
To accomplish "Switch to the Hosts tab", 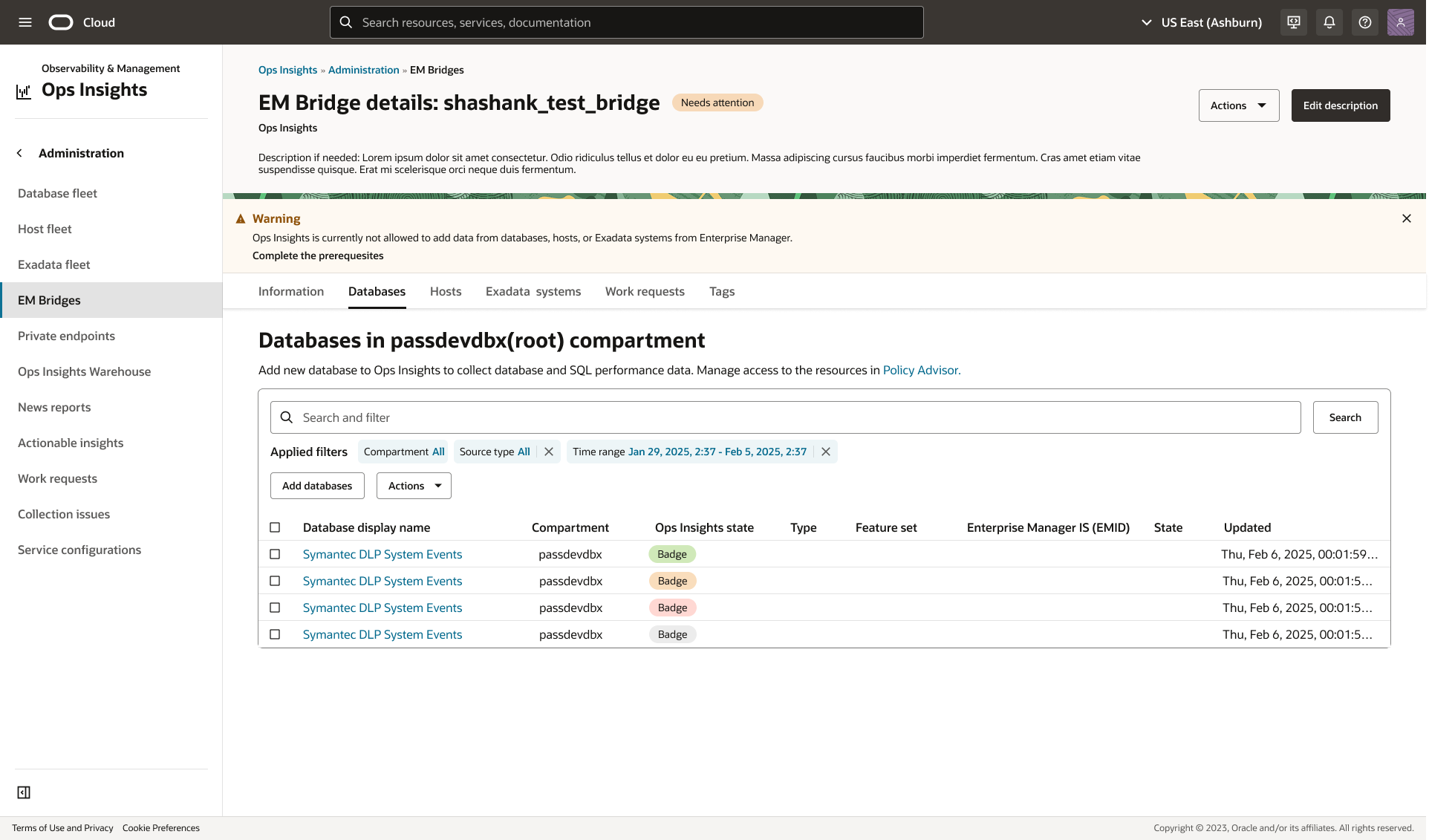I will coord(446,291).
